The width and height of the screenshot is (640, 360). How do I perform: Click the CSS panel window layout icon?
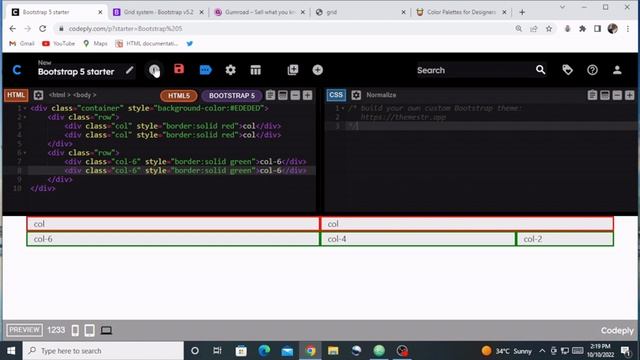click(x=605, y=95)
